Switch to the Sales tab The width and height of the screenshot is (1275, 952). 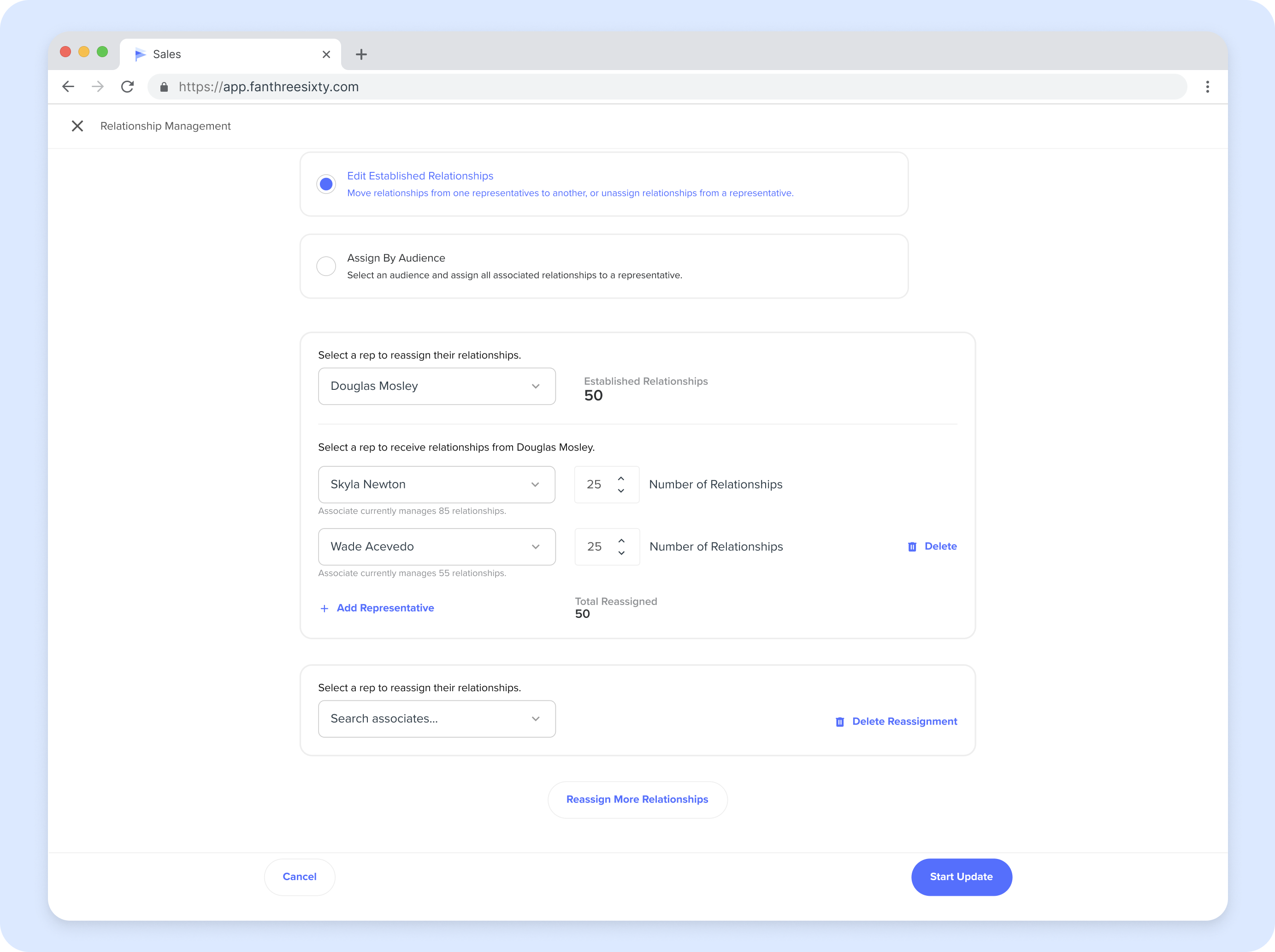tap(230, 54)
